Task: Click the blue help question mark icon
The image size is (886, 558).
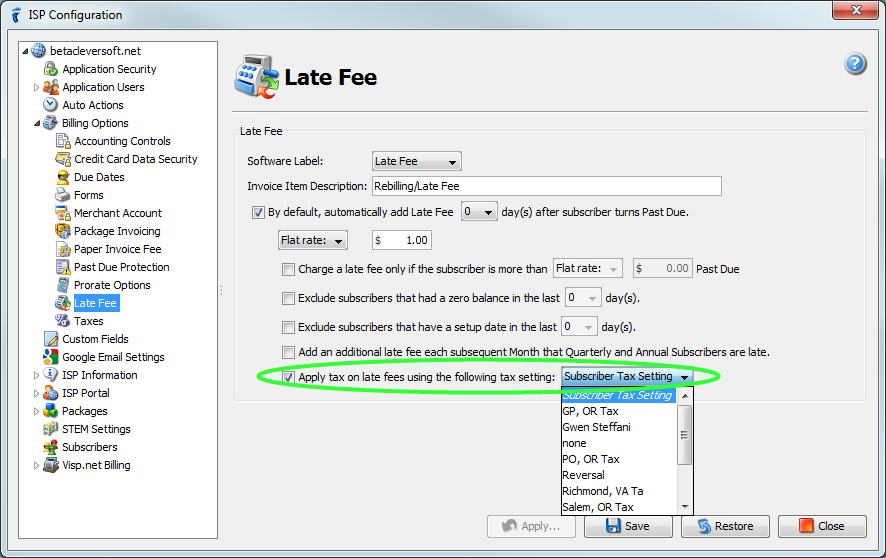Action: 855,63
